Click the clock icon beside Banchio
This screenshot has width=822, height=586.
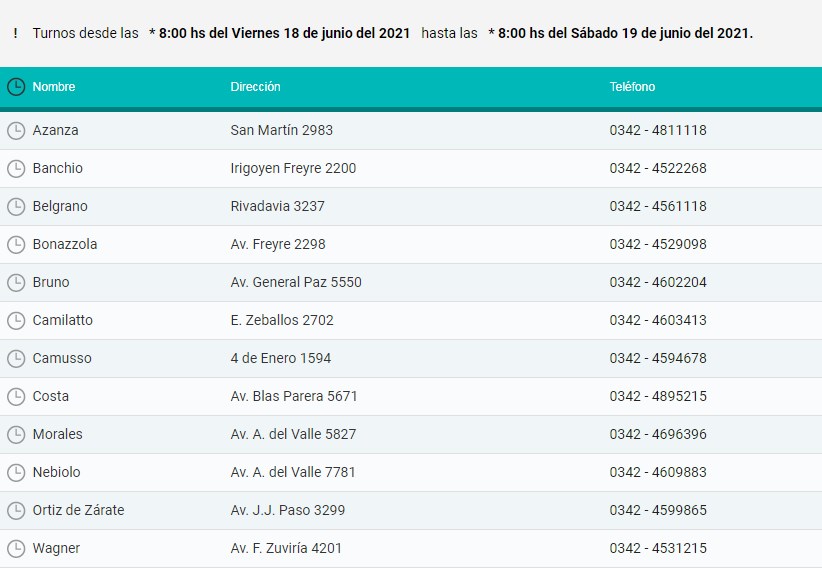[15, 168]
